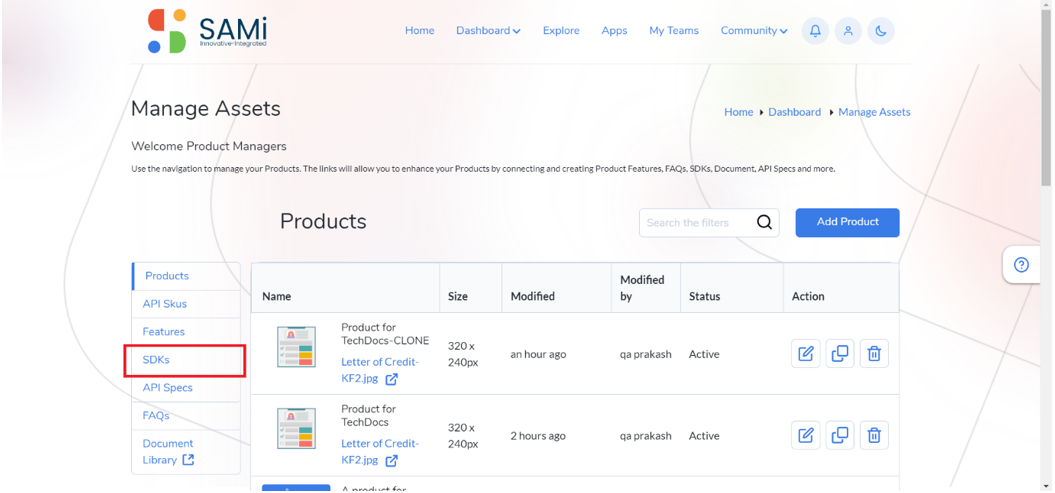Clone the Product for TechDocs-CLONE row

click(x=840, y=354)
